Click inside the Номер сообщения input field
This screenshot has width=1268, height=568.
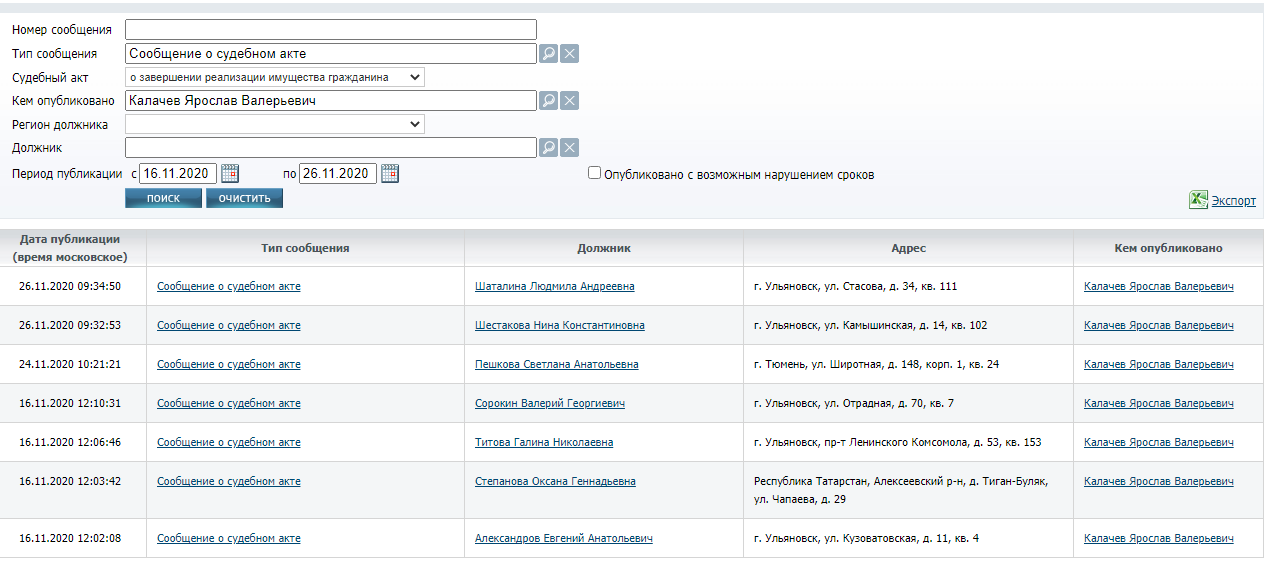point(330,30)
